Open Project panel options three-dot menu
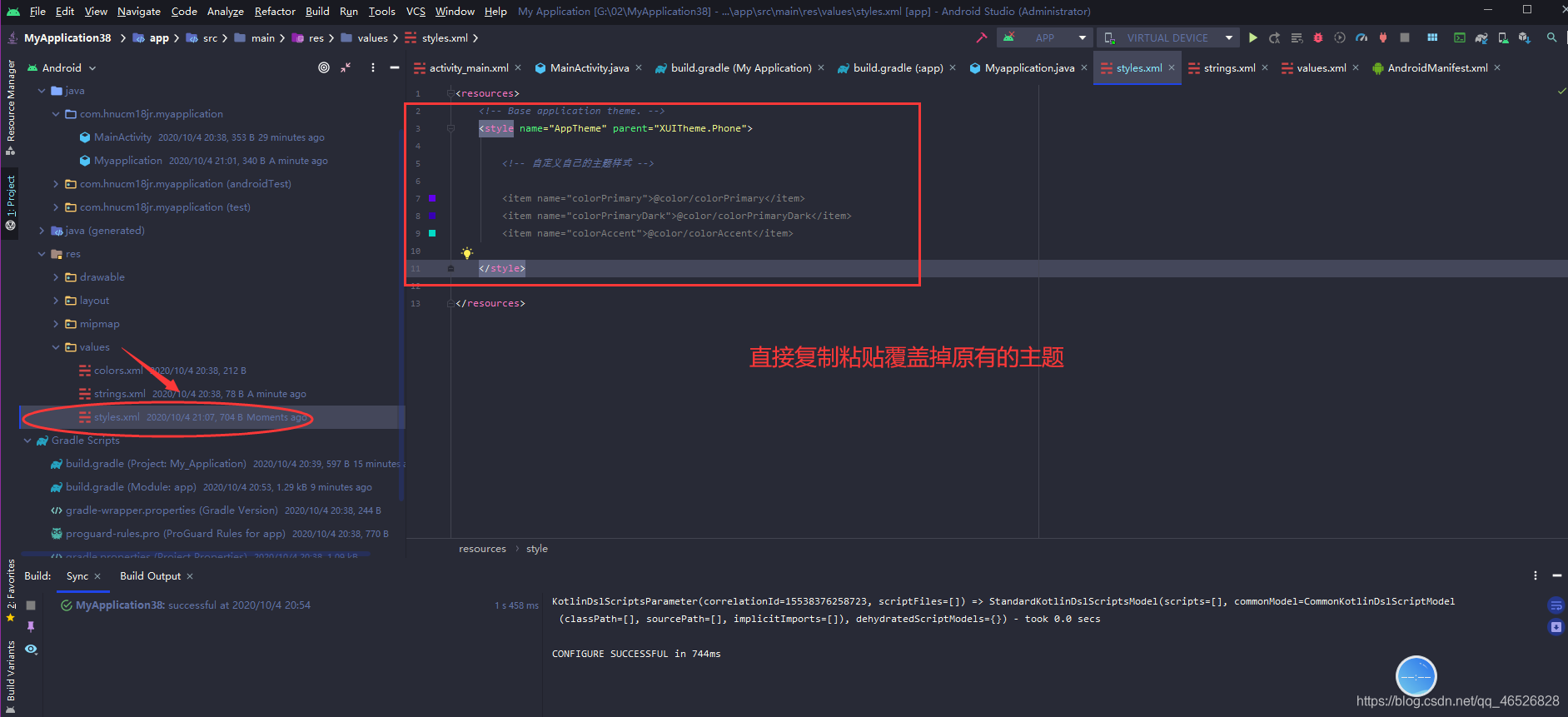1568x717 pixels. coord(372,67)
